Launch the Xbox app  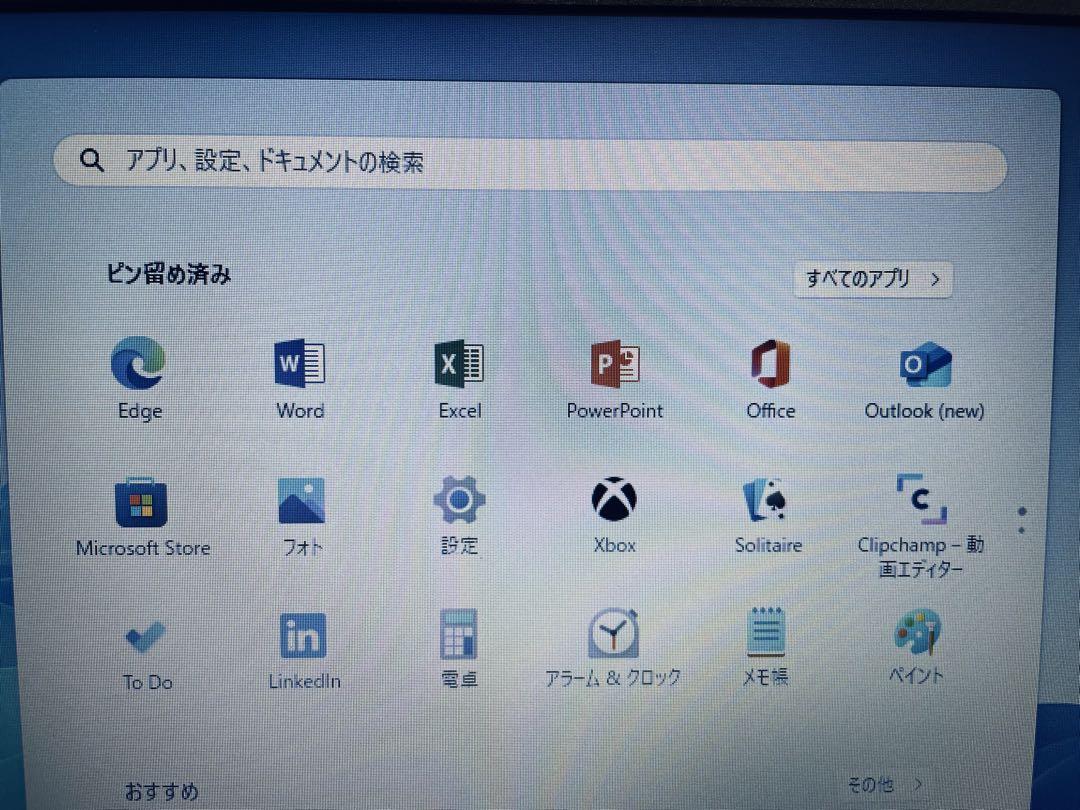point(614,499)
